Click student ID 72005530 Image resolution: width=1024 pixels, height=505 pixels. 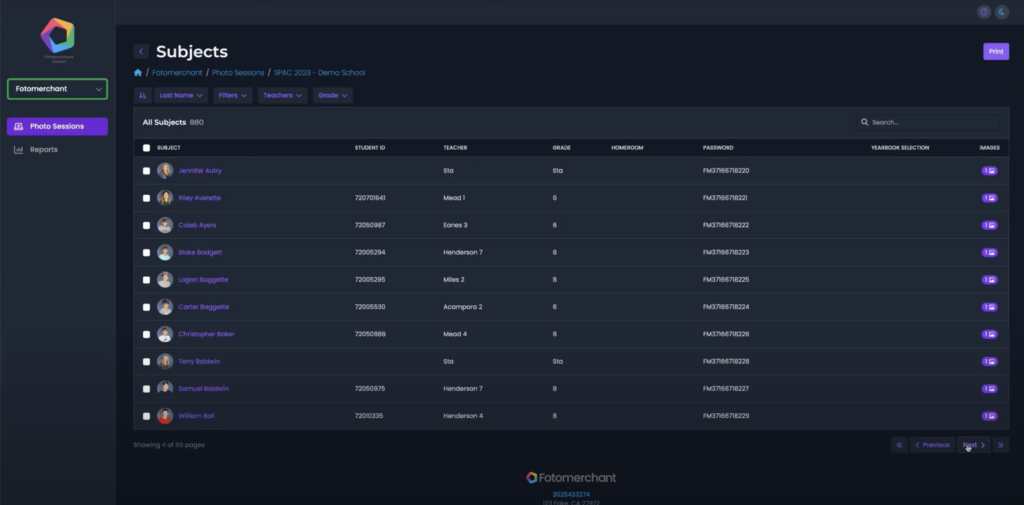[x=370, y=307]
